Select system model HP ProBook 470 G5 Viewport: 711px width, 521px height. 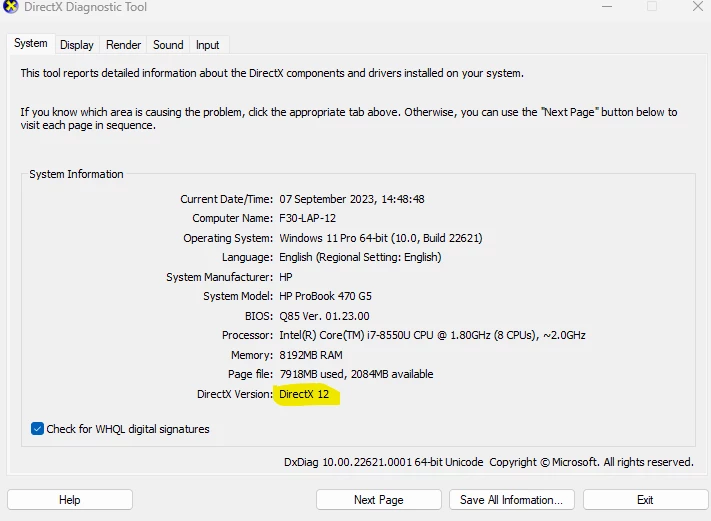(326, 296)
